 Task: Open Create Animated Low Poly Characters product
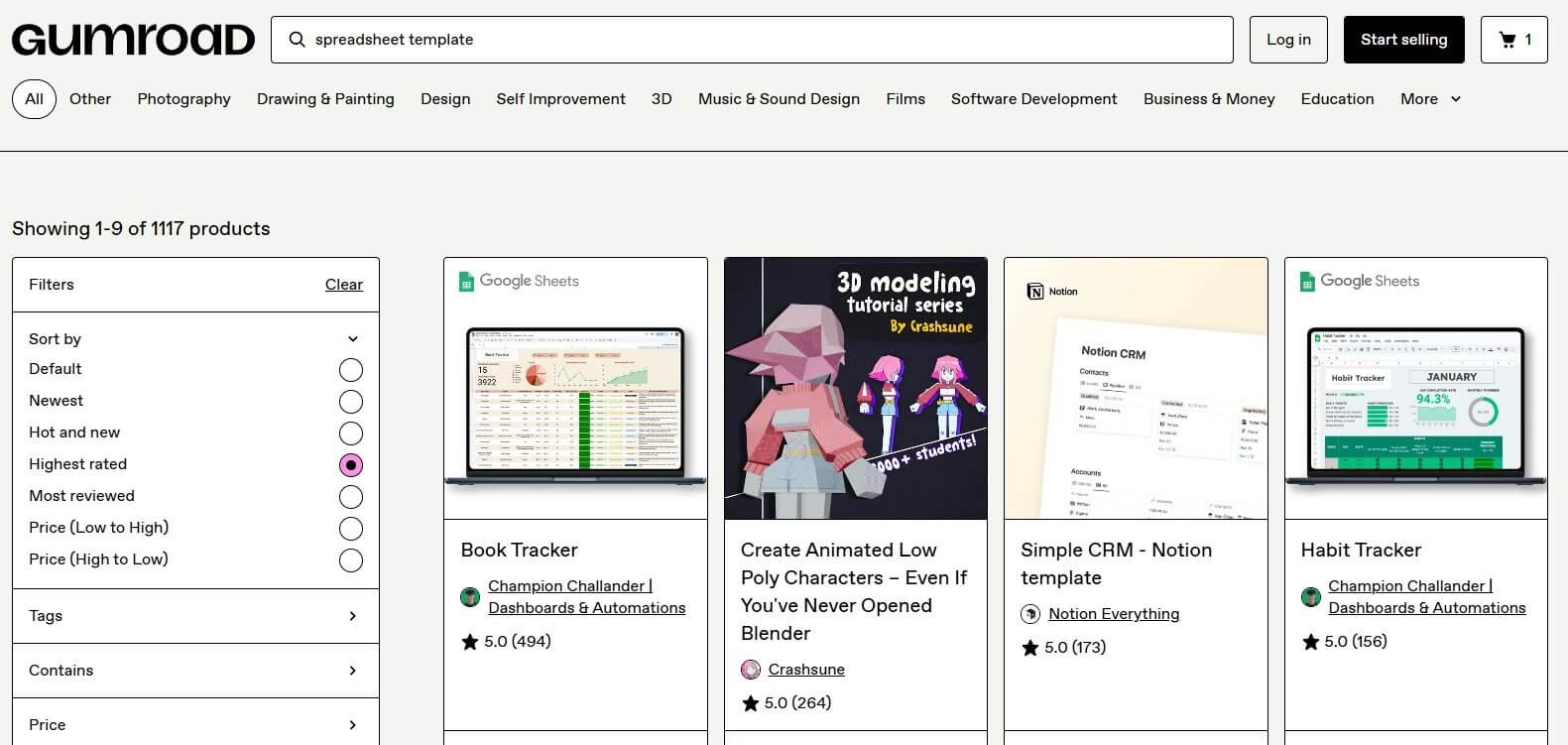[x=854, y=592]
